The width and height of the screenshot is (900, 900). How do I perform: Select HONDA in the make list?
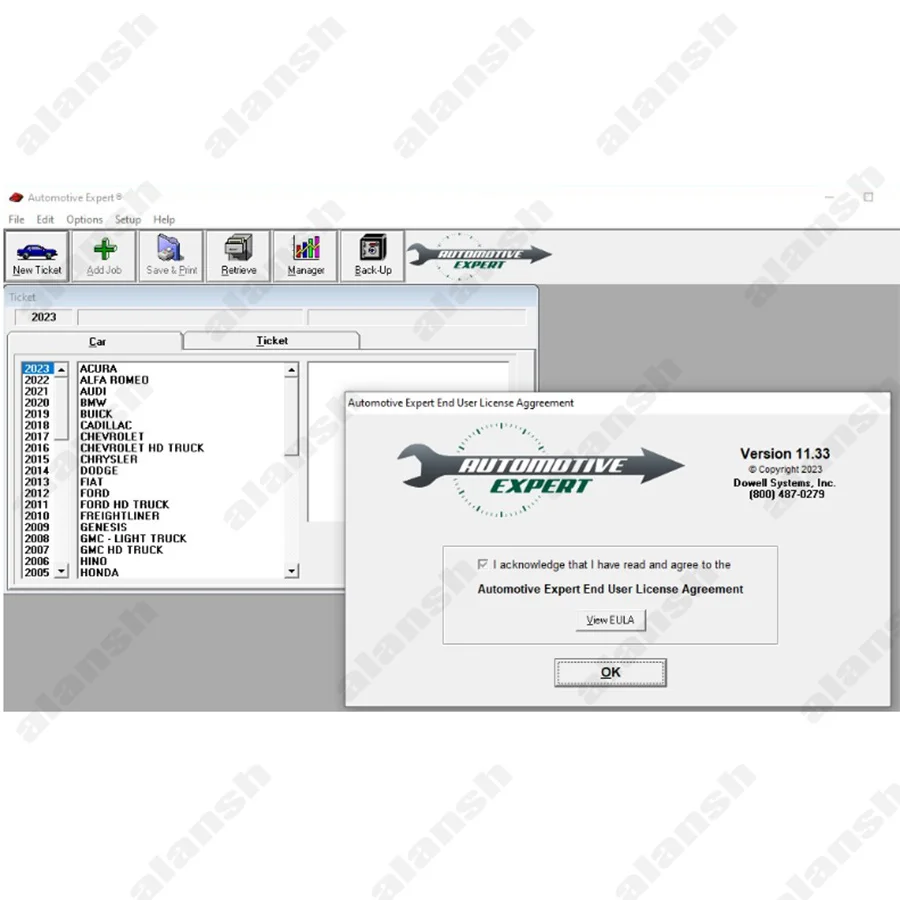pyautogui.click(x=99, y=572)
